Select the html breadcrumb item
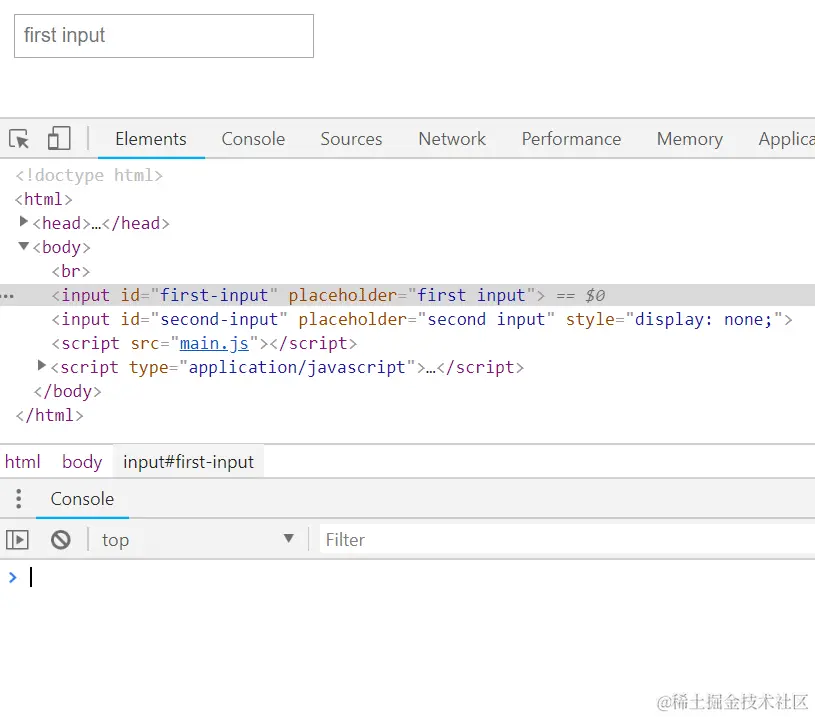Screen dimensions: 815x717 point(23,462)
